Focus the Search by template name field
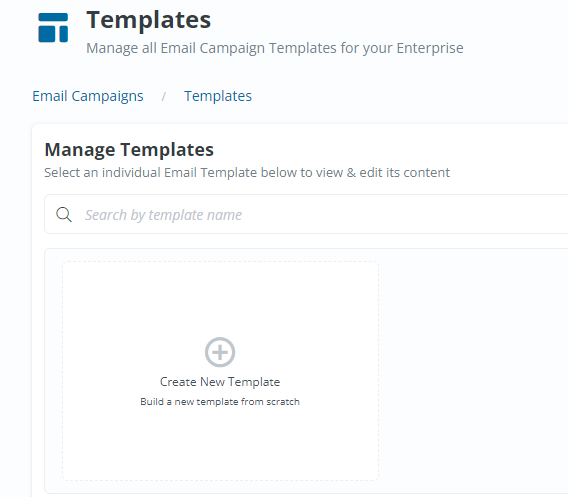This screenshot has height=497, width=568. click(x=306, y=214)
